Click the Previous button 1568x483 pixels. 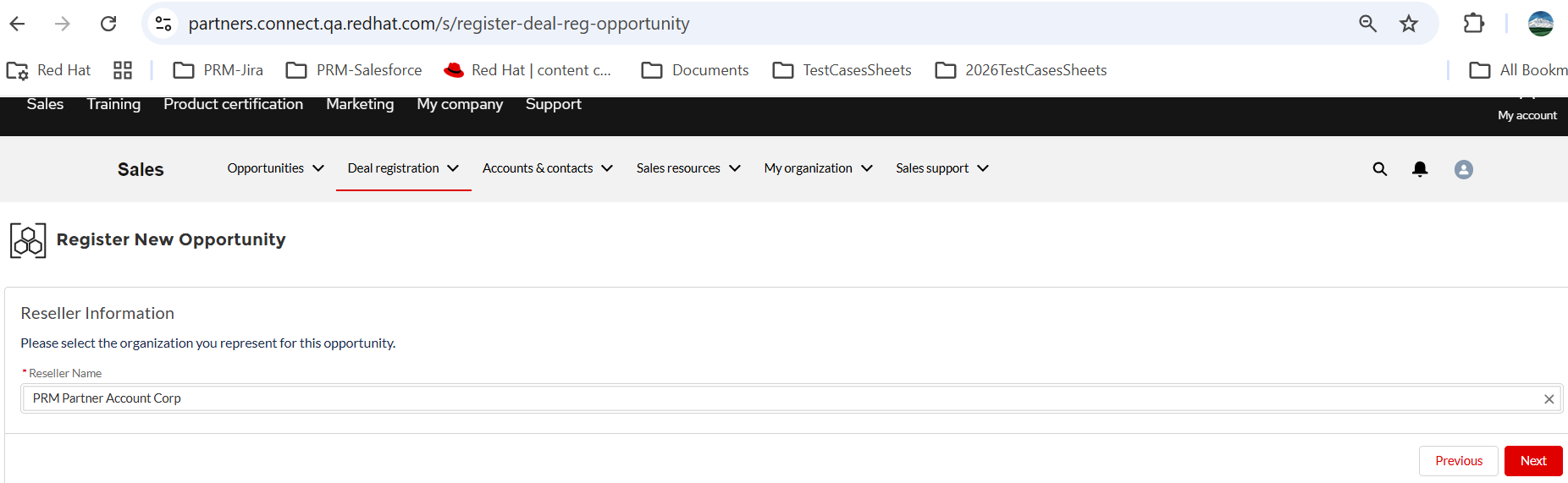pos(1458,461)
